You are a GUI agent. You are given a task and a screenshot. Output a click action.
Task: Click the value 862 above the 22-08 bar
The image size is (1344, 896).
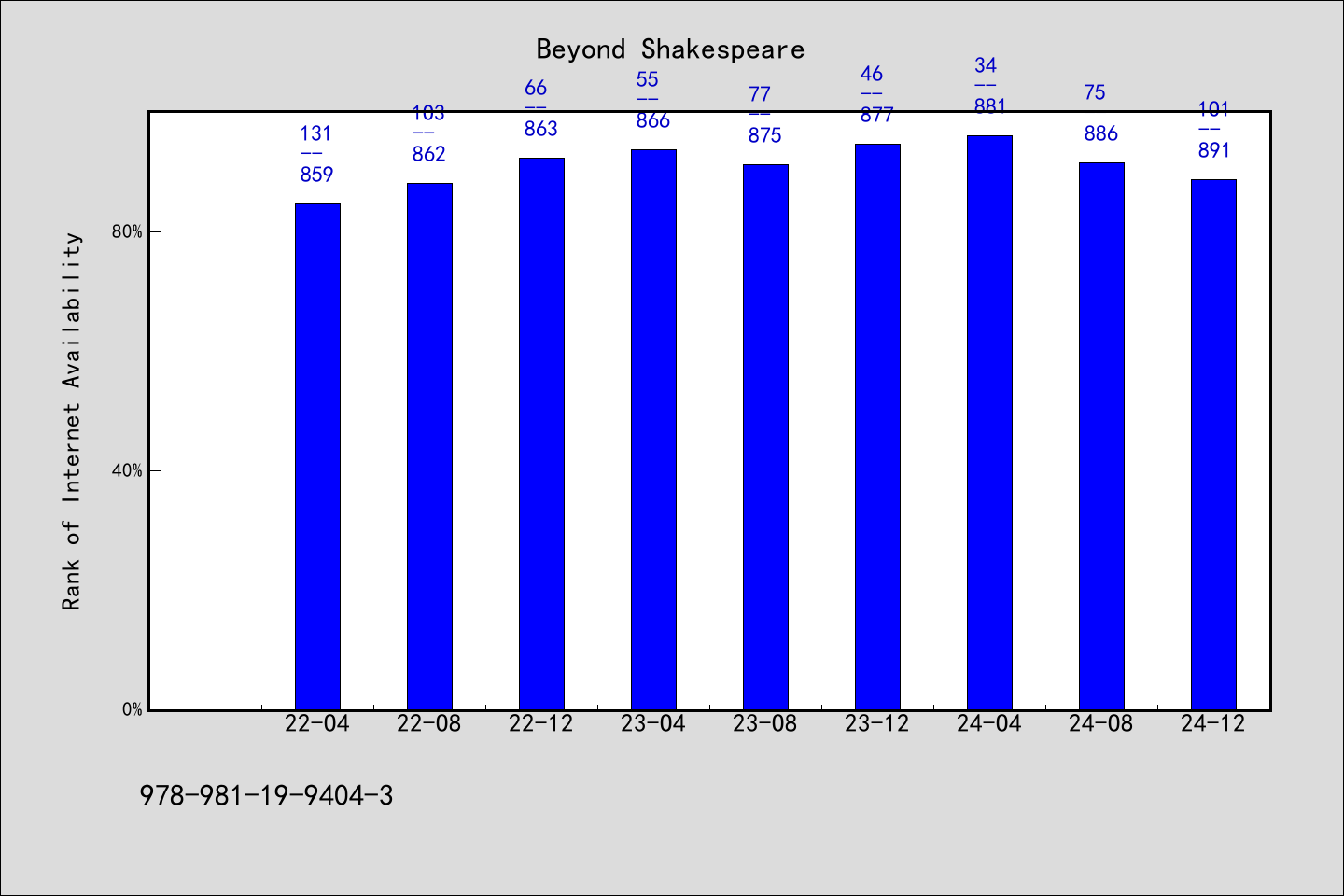[429, 154]
